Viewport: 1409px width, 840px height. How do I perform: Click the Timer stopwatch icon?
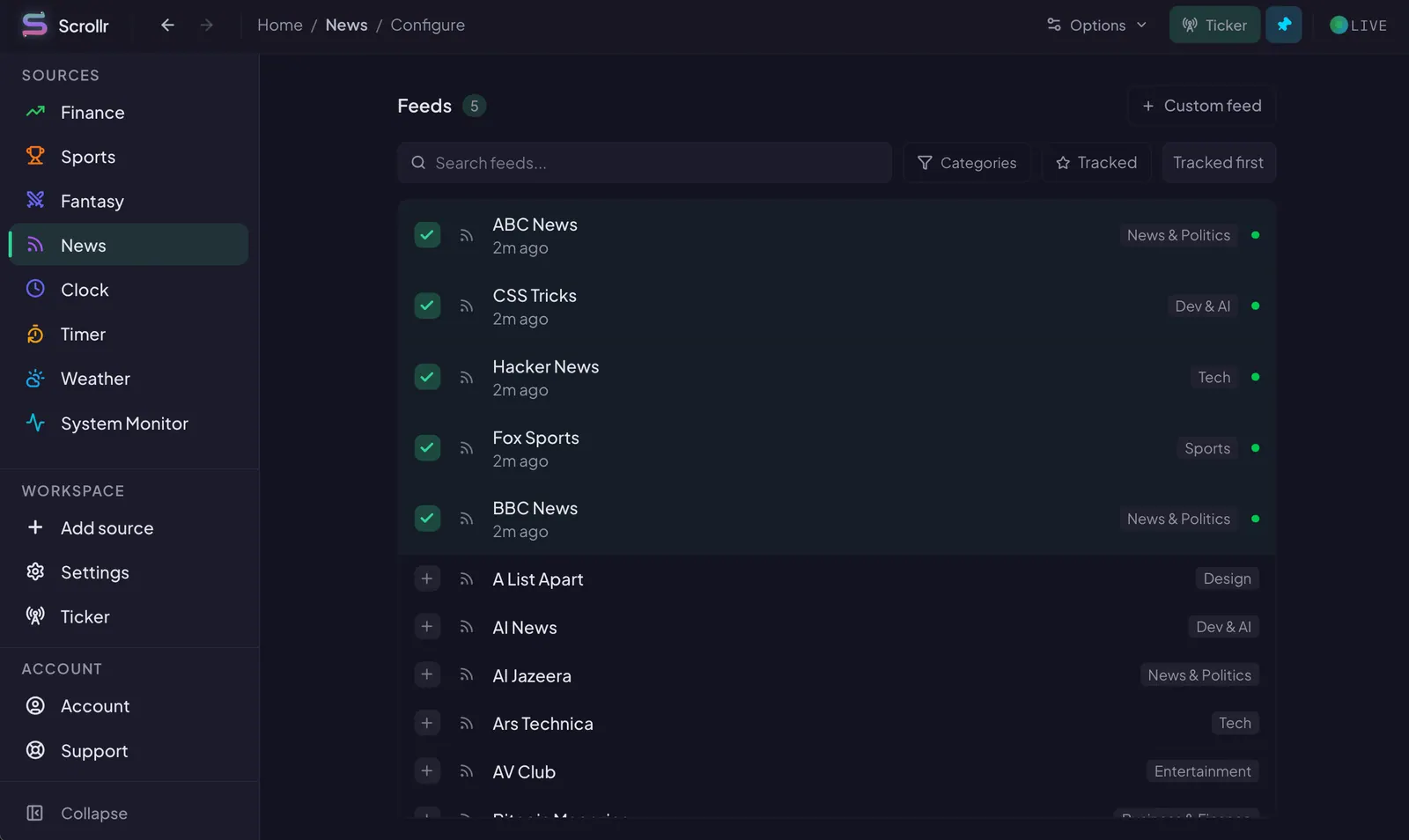coord(35,334)
